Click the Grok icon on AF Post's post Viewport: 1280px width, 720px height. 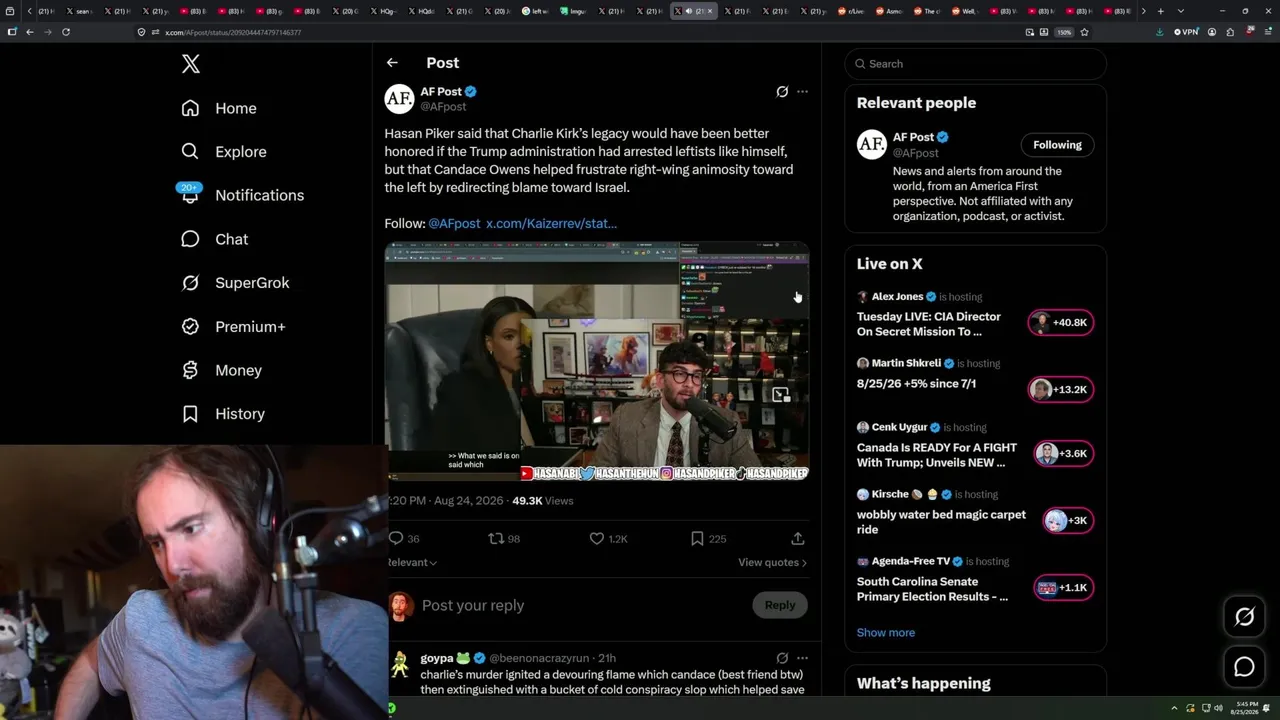[782, 92]
